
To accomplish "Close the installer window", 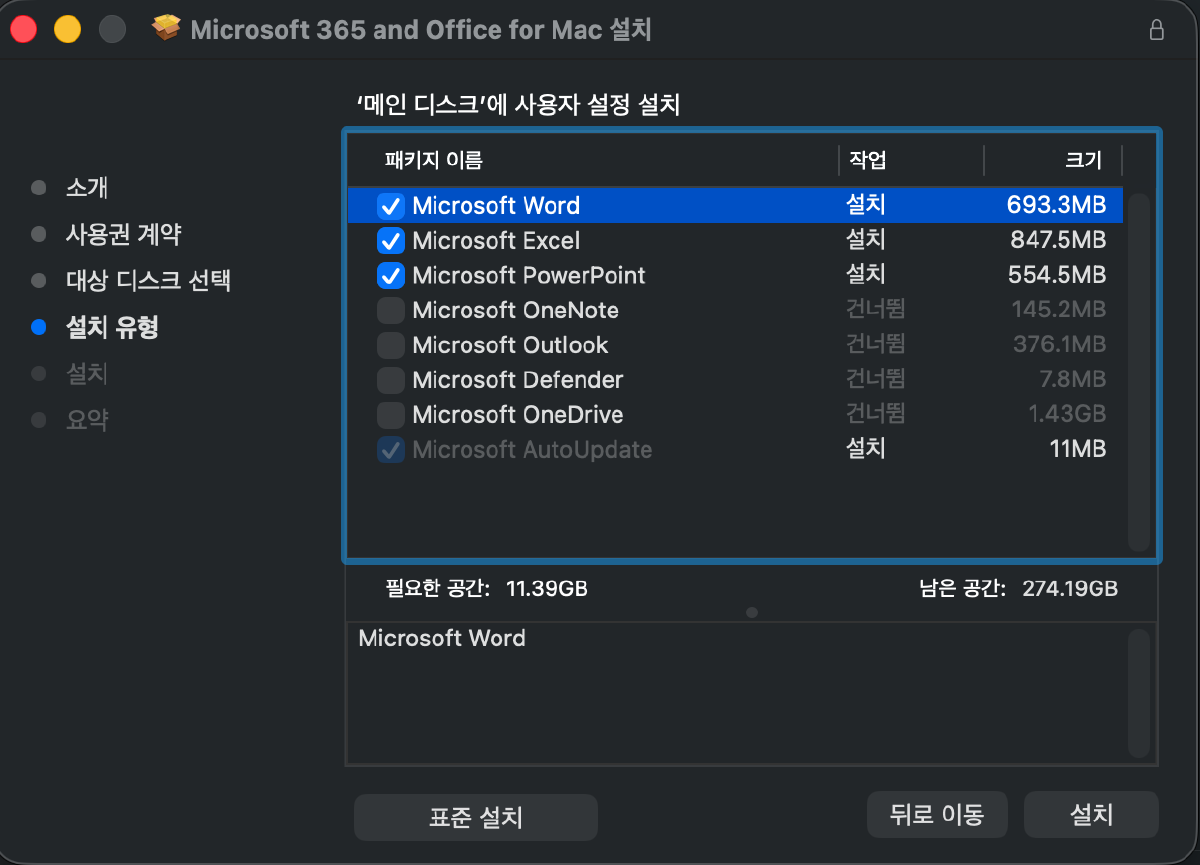I will 23,30.
